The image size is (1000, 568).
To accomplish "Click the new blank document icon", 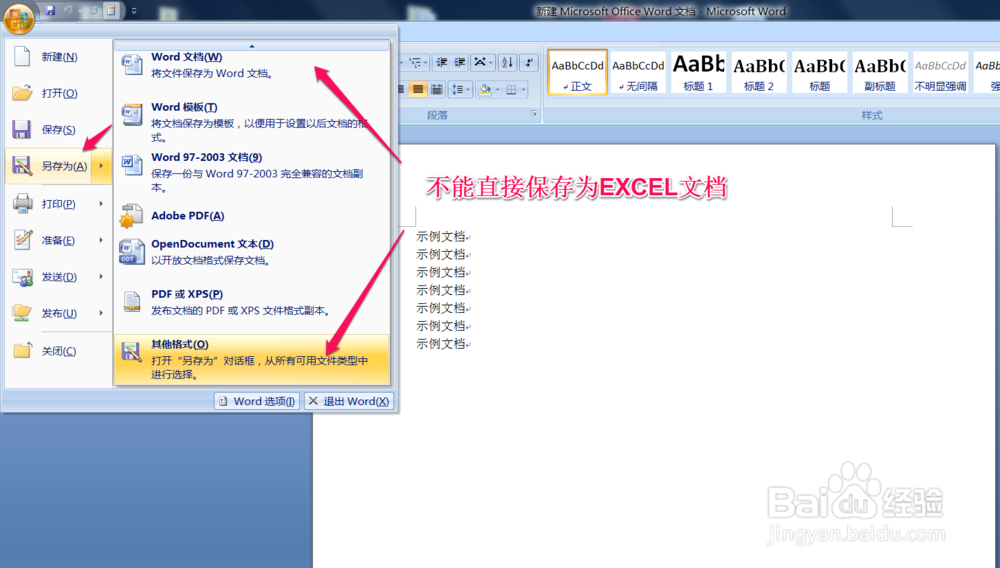I will pos(22,56).
